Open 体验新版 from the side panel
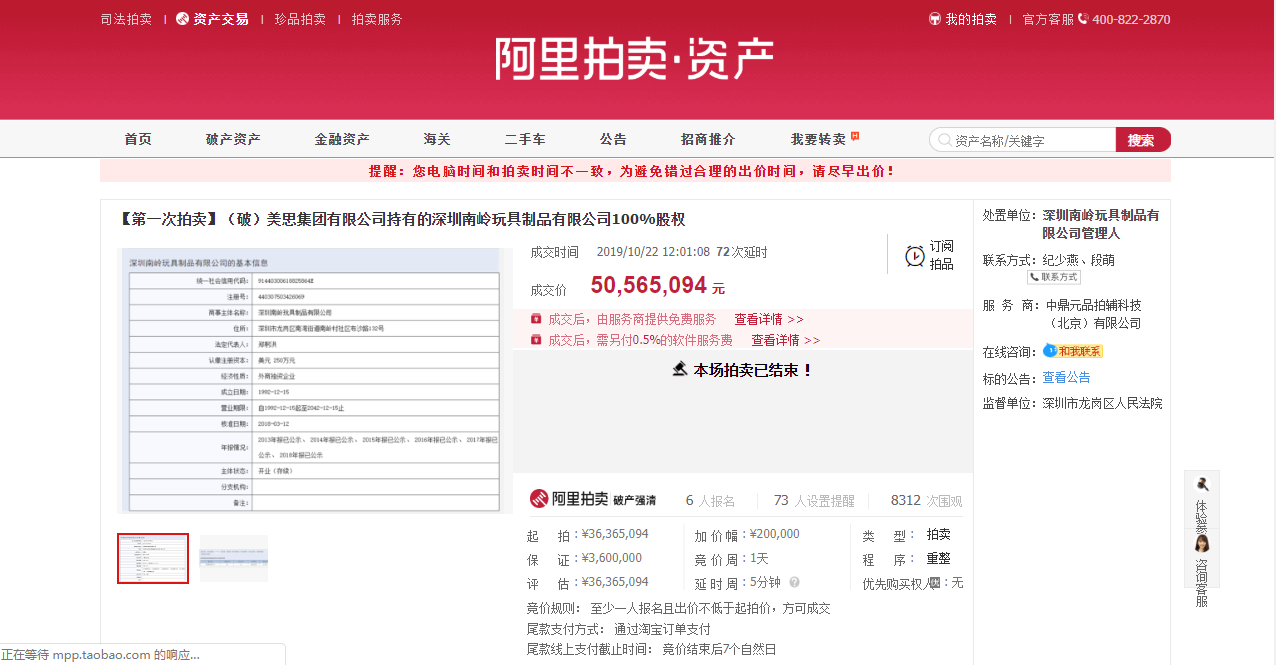 [1202, 498]
